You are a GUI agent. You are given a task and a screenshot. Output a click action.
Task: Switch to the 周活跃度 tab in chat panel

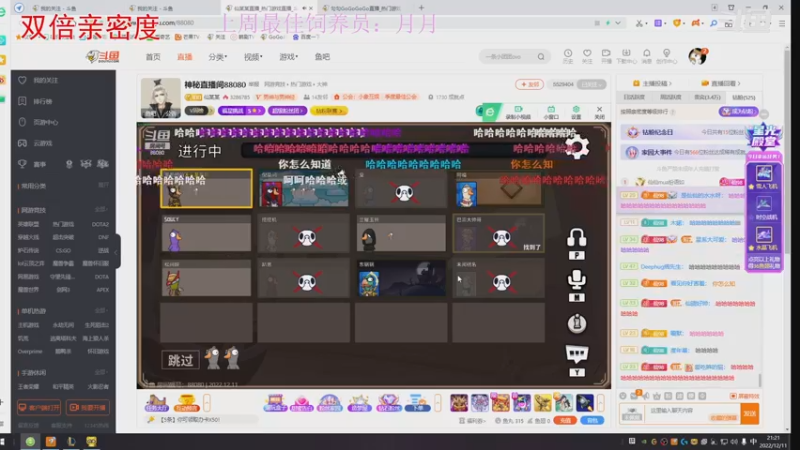[x=670, y=97]
